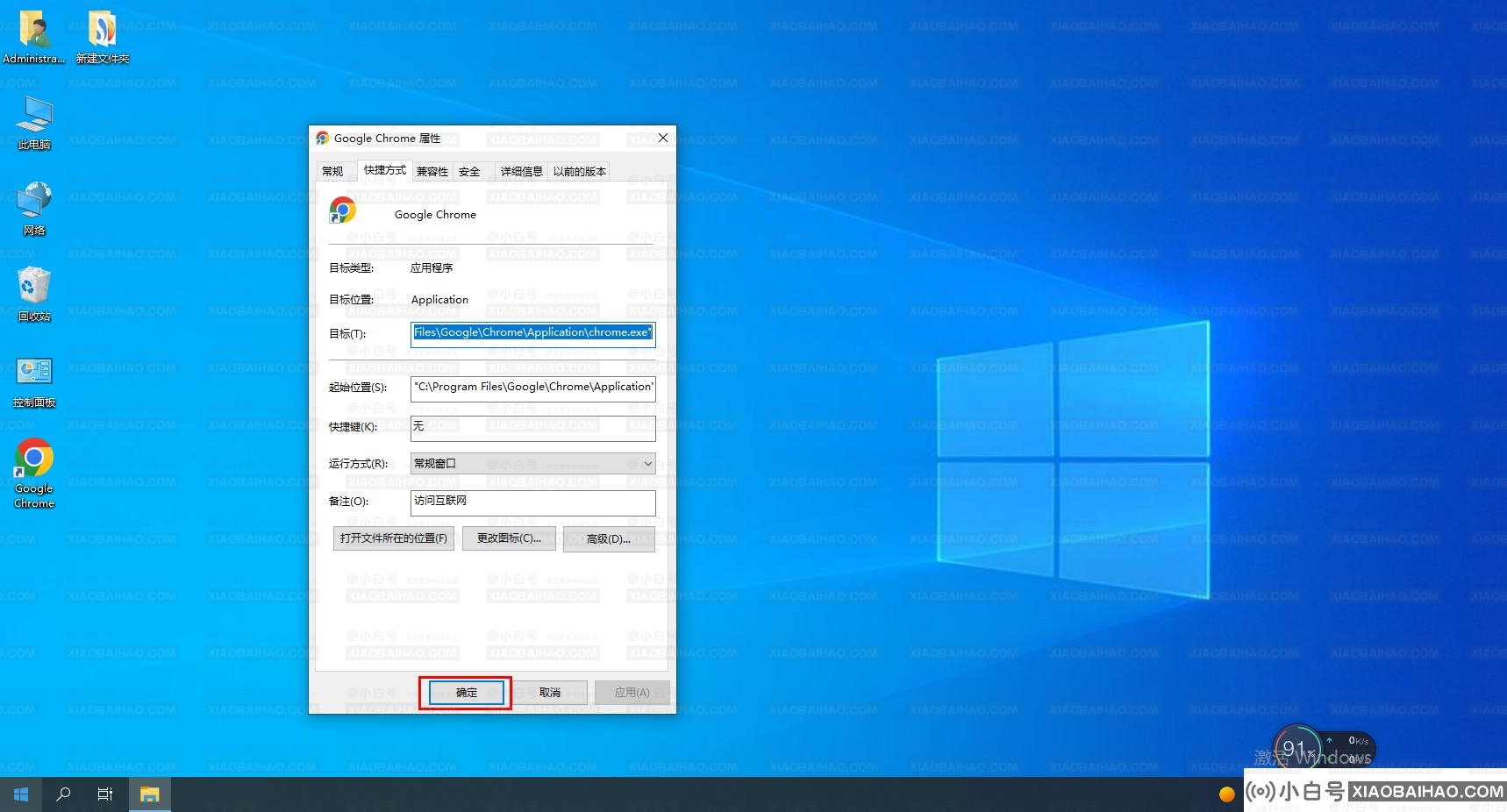Click the 目标类型 label
The width and height of the screenshot is (1507, 812).
click(351, 268)
